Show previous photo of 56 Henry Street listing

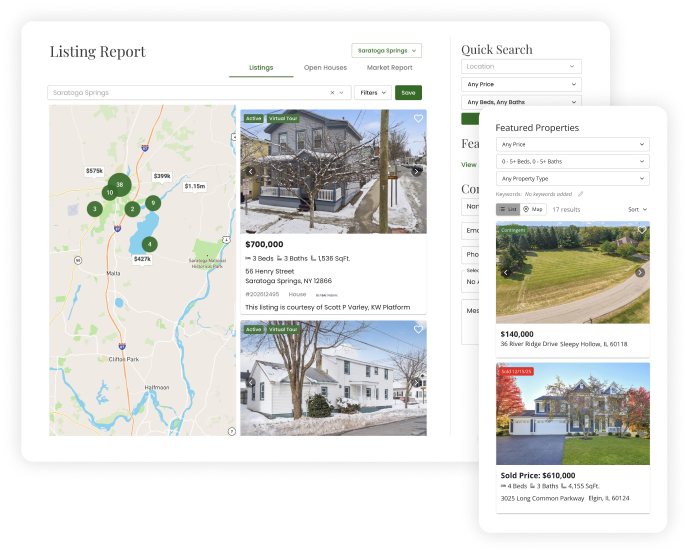250,171
